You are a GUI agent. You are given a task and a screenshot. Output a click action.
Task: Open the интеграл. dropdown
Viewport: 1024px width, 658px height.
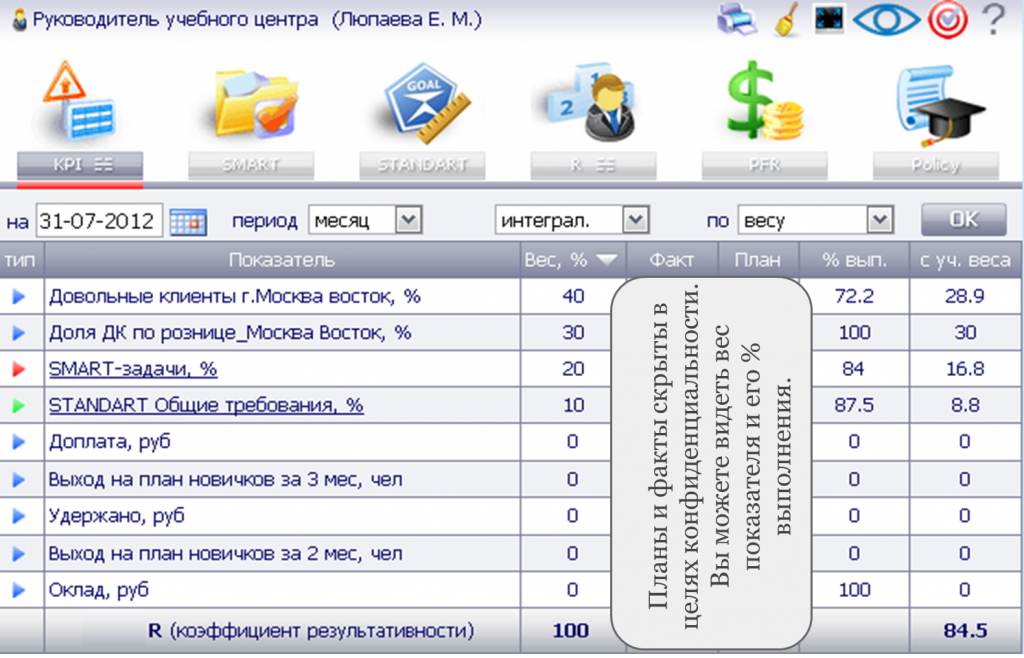coord(571,221)
